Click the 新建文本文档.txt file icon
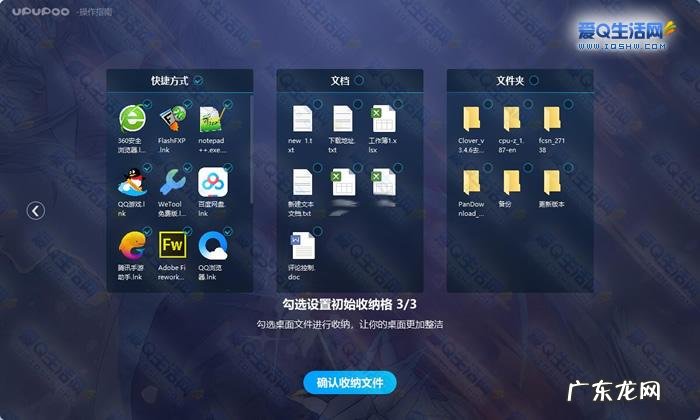700x420 pixels. coord(302,182)
